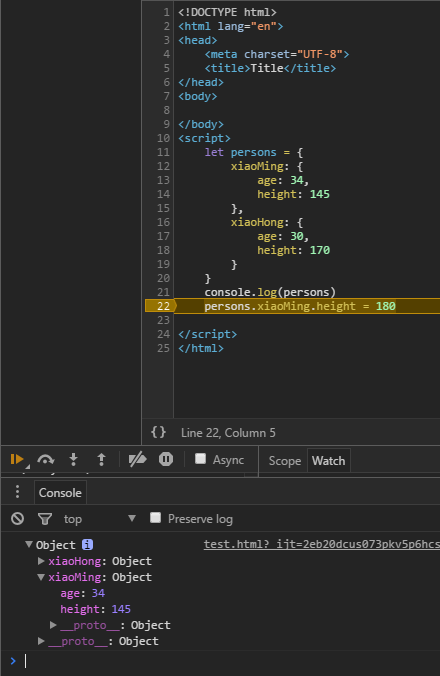Open the top execution context dropdown
The height and width of the screenshot is (676, 440).
100,519
